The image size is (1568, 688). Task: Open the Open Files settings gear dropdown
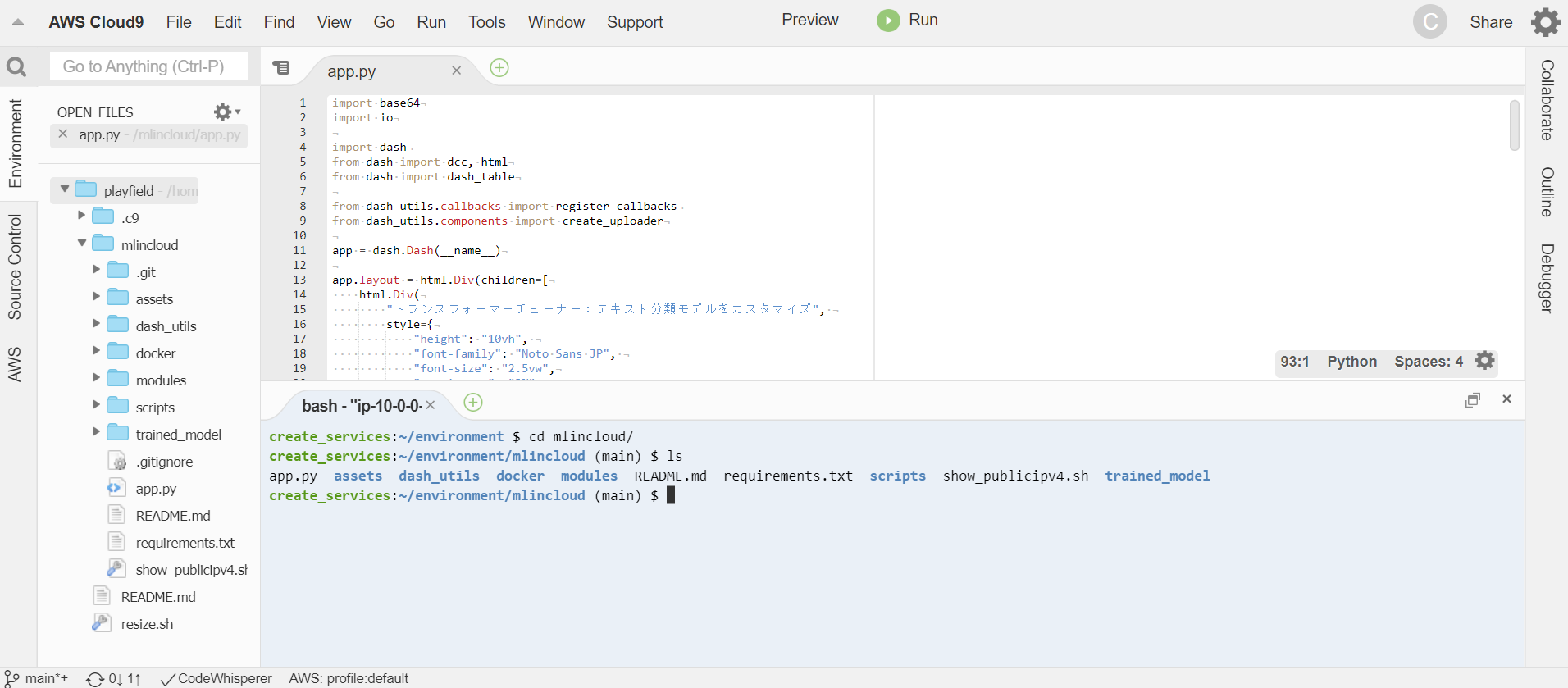click(227, 112)
